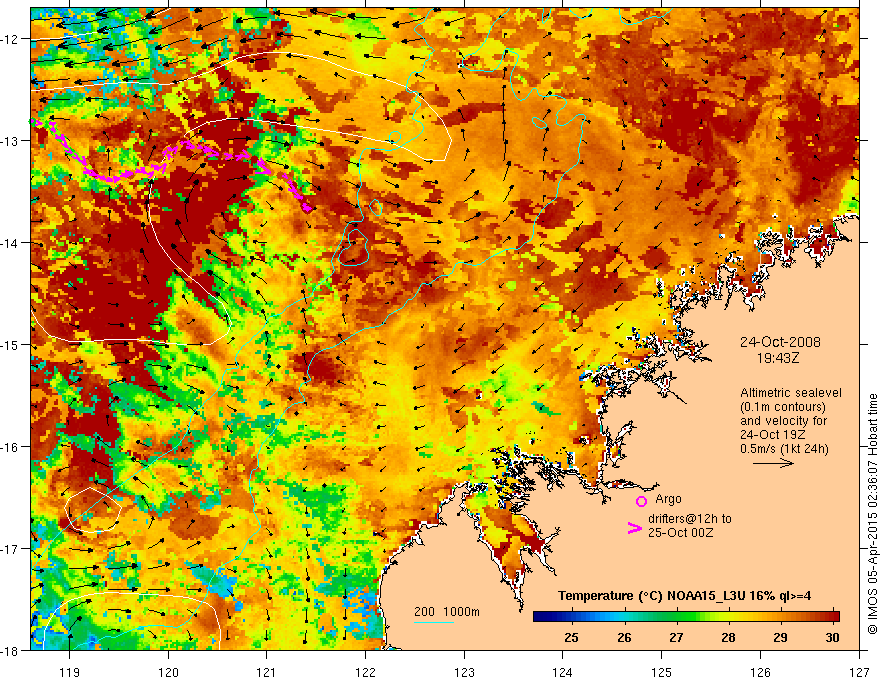The image size is (880, 680).
Task: Click color bar tick label 25
Action: tap(571, 637)
